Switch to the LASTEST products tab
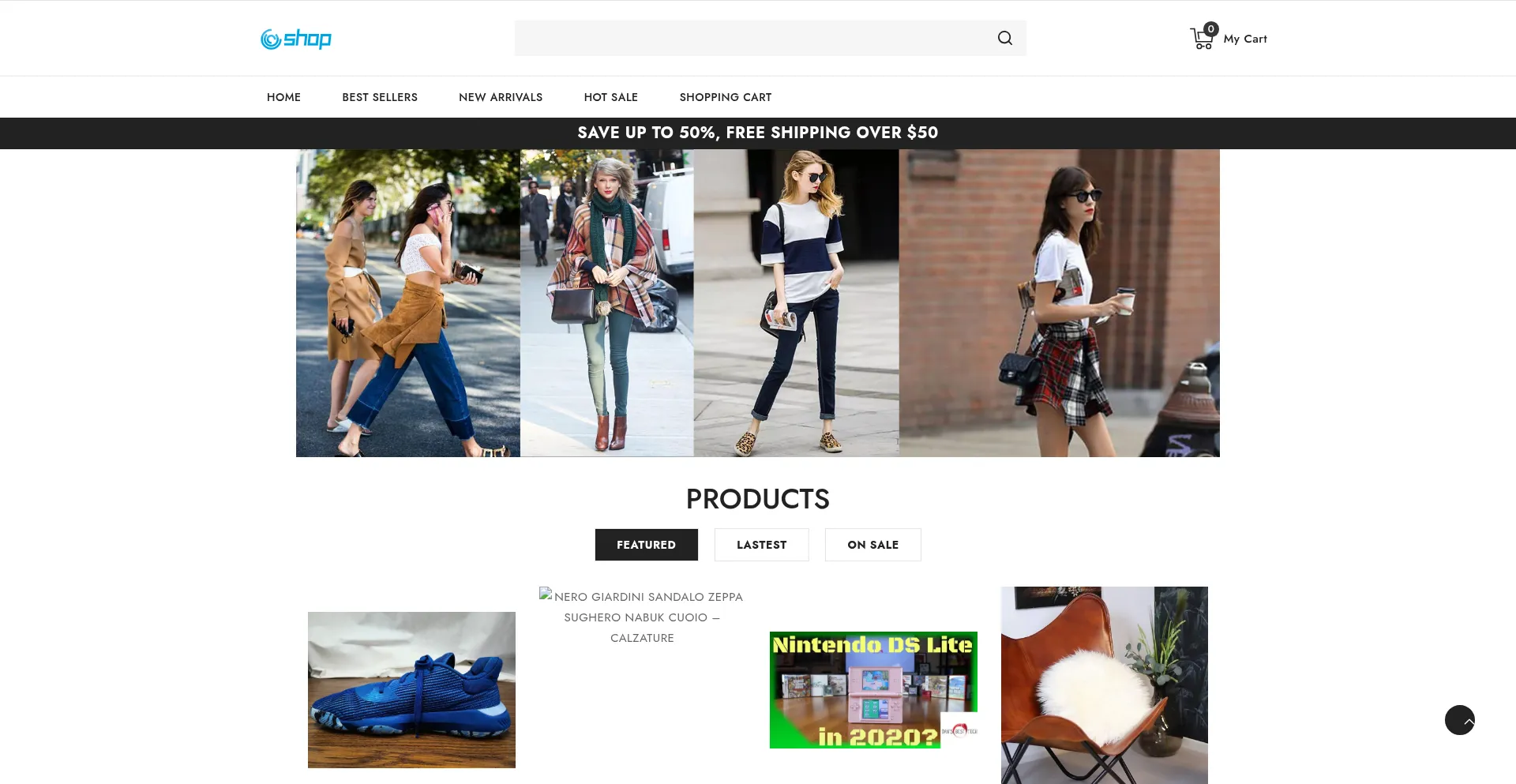Image resolution: width=1516 pixels, height=784 pixels. pos(762,545)
